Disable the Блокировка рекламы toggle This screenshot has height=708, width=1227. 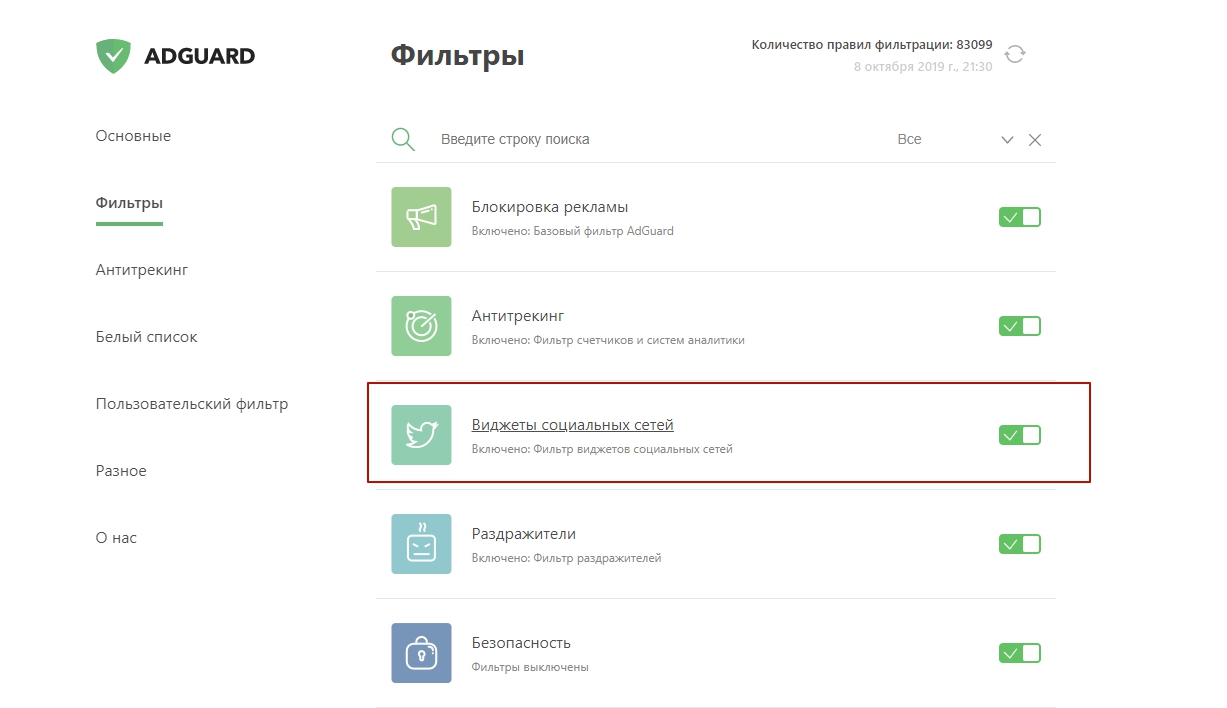point(1019,217)
